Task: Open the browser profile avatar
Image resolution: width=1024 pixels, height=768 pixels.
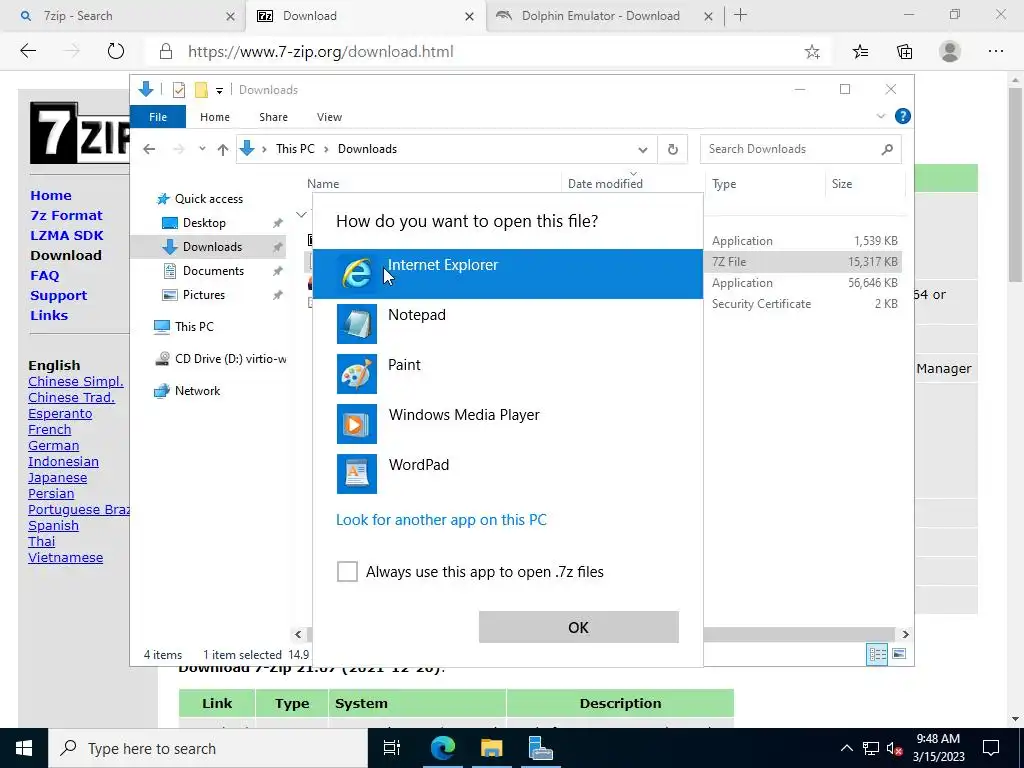Action: [x=950, y=51]
